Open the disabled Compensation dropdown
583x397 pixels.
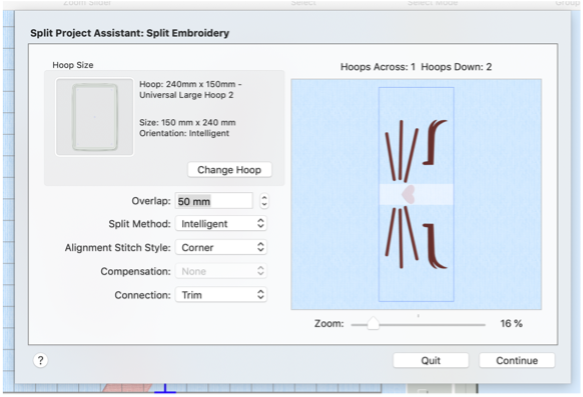[x=221, y=271]
